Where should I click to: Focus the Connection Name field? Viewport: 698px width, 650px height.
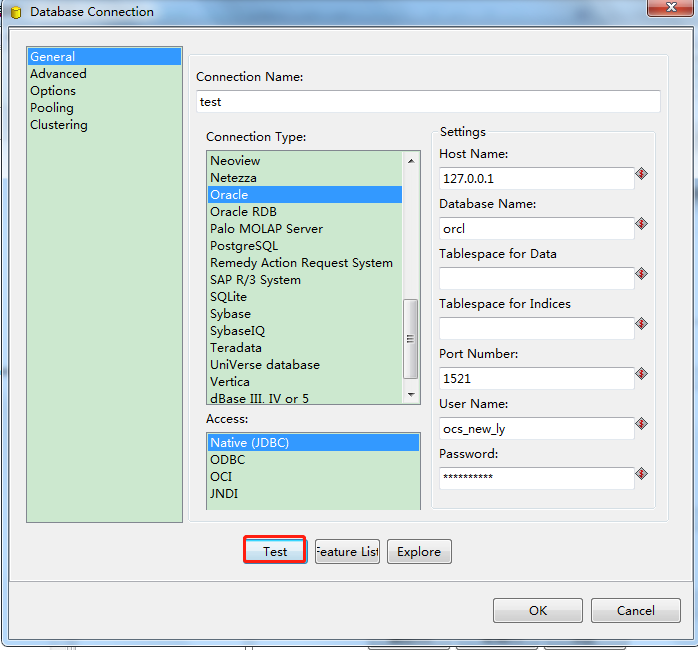(x=428, y=102)
